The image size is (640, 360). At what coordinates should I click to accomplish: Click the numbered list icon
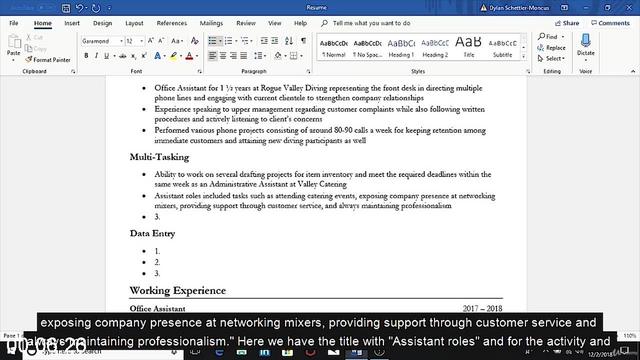pos(228,41)
